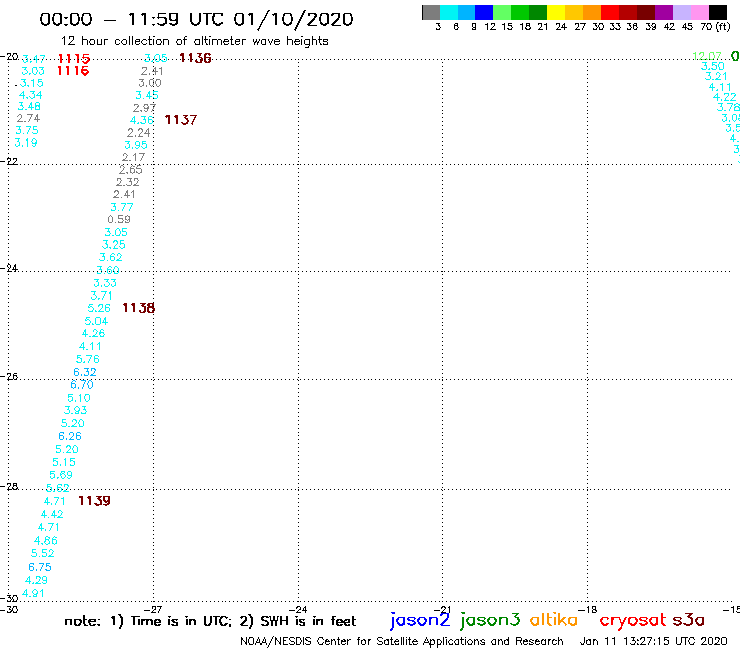Click the wave height value 6.75
This screenshot has width=740, height=650.
point(40,567)
